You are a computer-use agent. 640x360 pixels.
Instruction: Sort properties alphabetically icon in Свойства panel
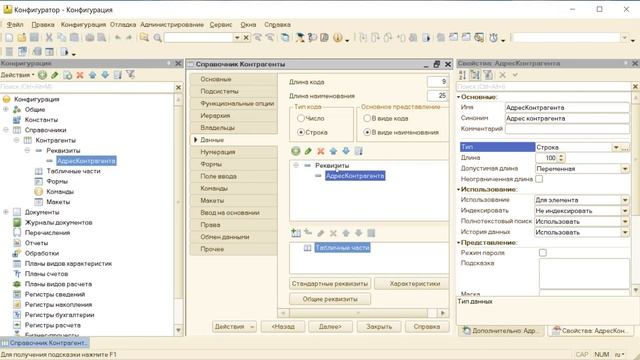tap(462, 75)
